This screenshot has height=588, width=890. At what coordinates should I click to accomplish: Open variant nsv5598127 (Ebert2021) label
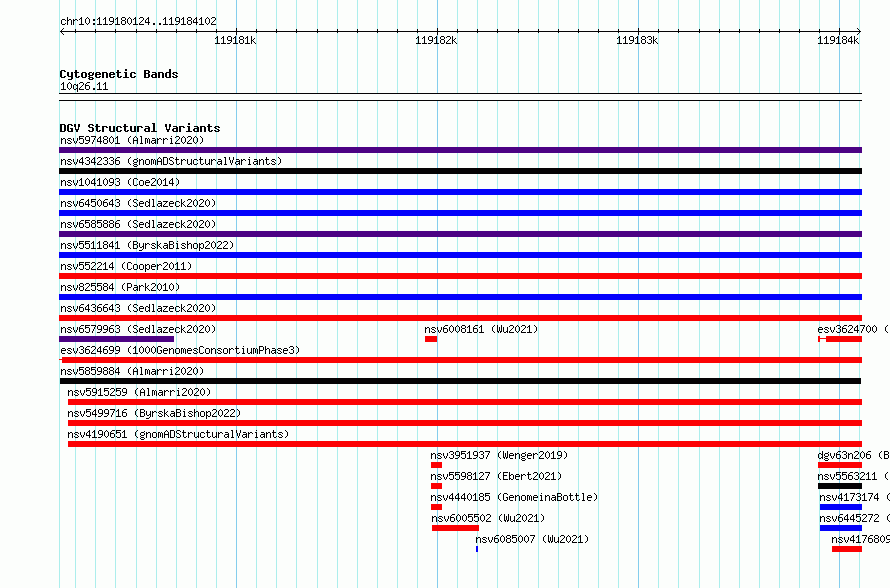coord(496,476)
